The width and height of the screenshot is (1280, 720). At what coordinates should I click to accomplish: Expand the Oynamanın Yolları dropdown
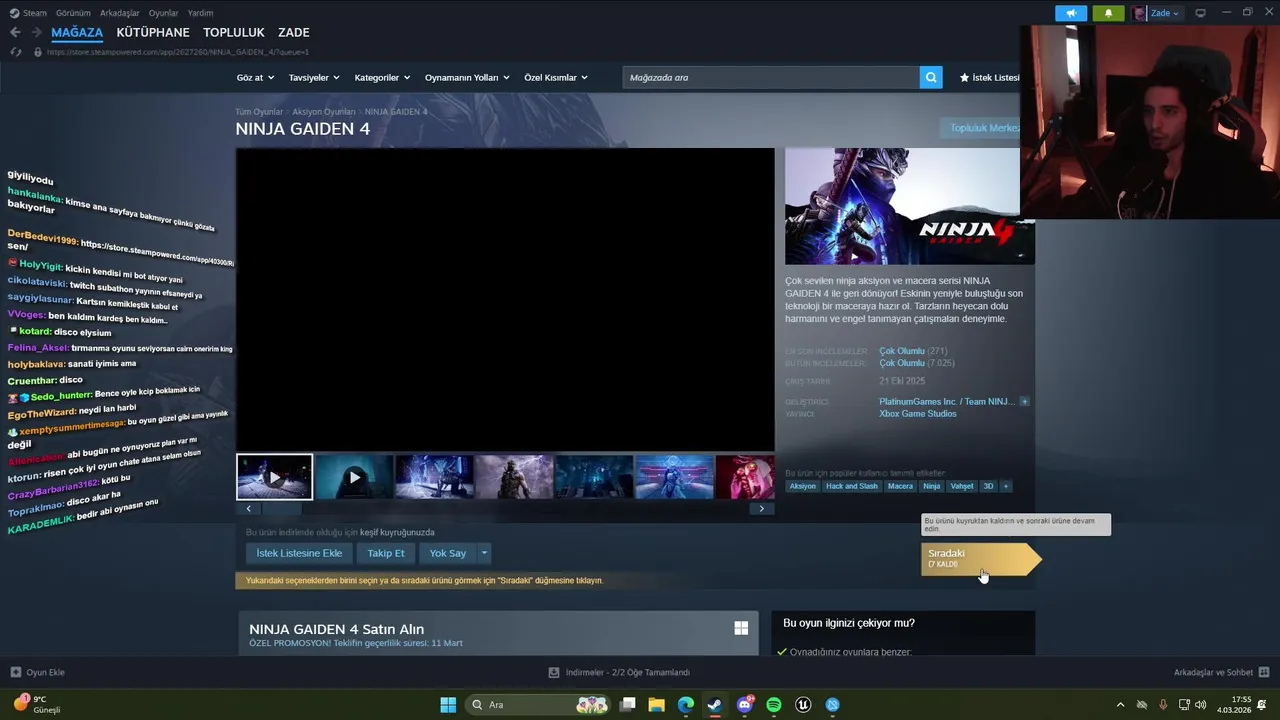click(x=467, y=77)
